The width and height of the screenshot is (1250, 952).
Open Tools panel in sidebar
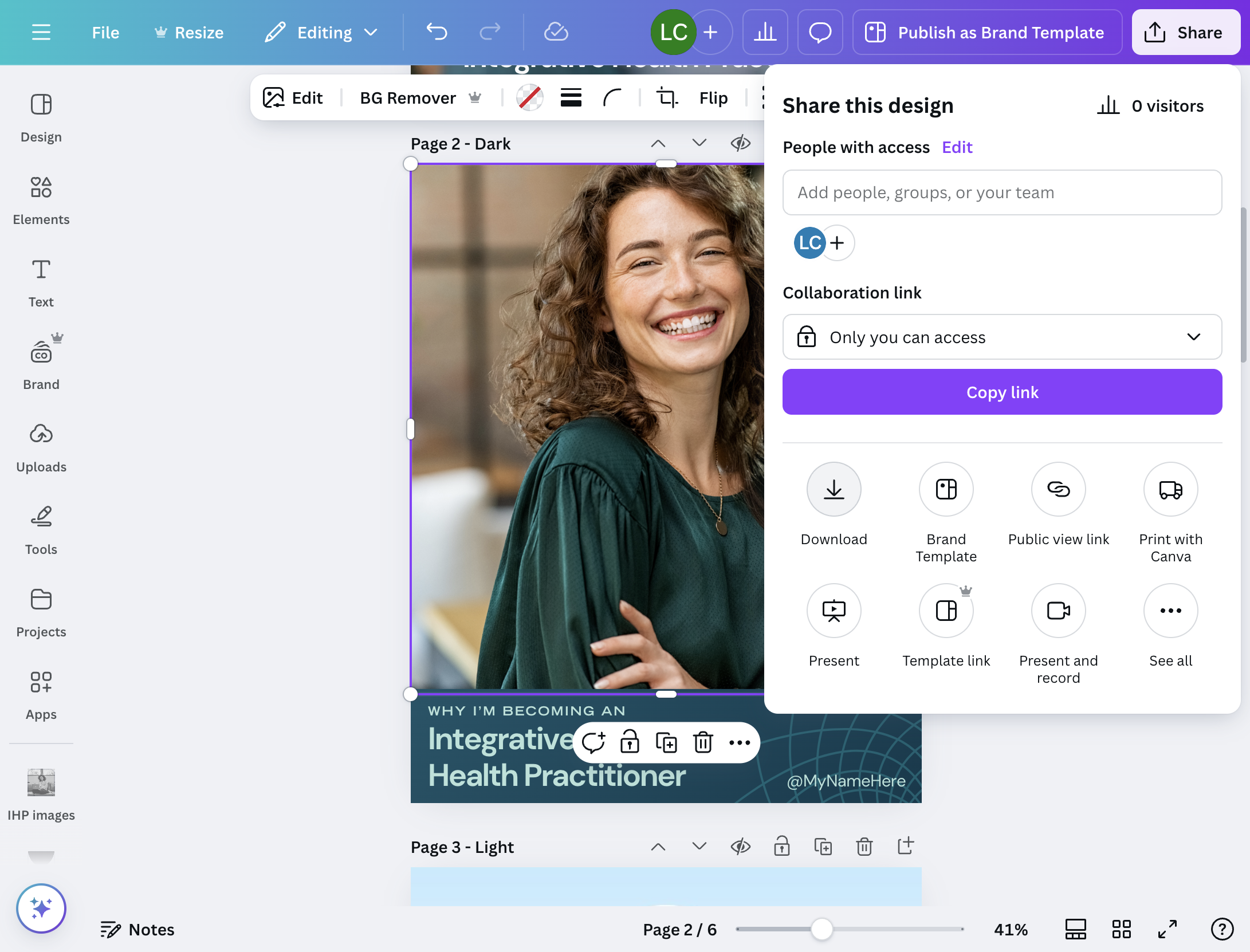tap(41, 531)
